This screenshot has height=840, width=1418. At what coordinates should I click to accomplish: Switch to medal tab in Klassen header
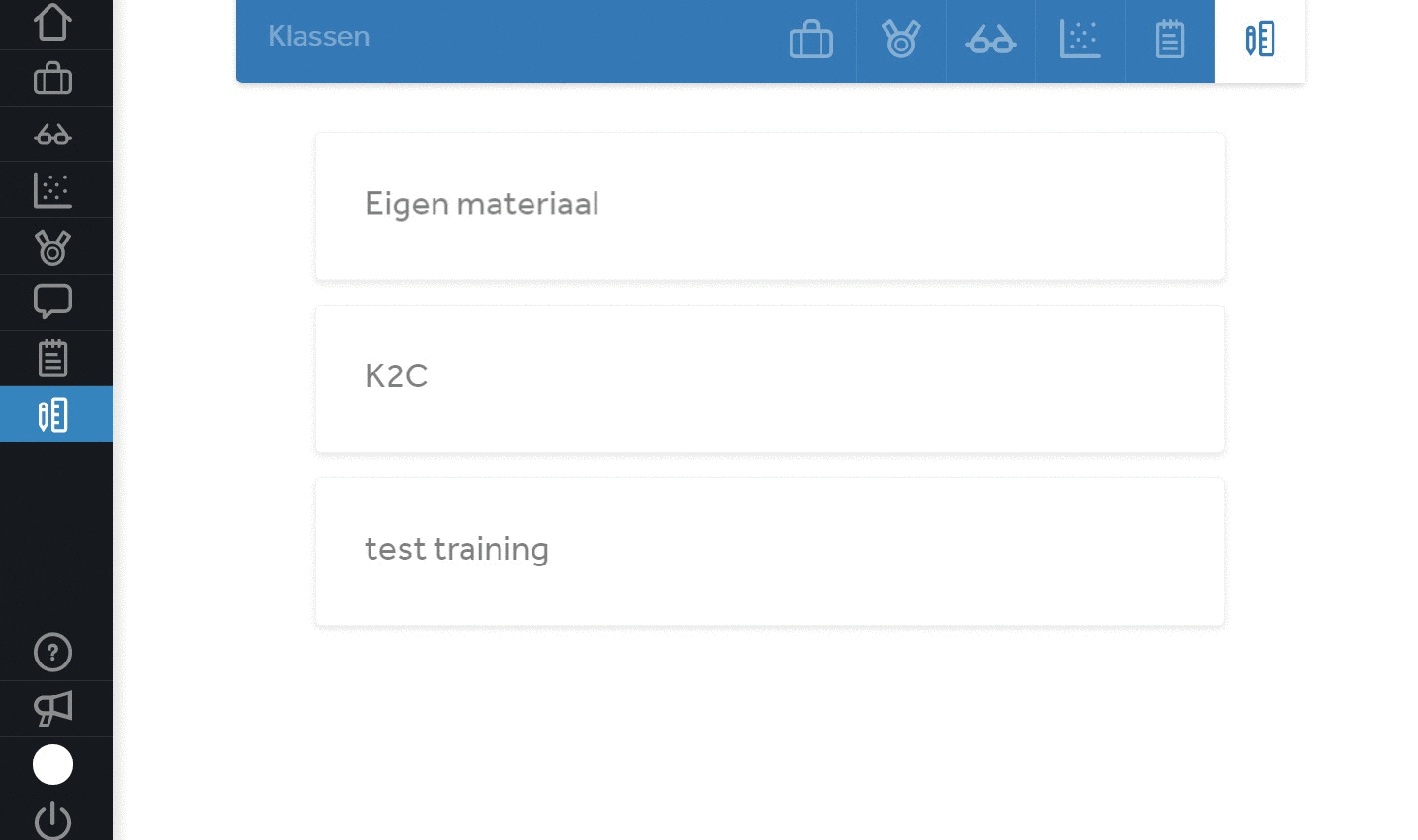(x=901, y=41)
